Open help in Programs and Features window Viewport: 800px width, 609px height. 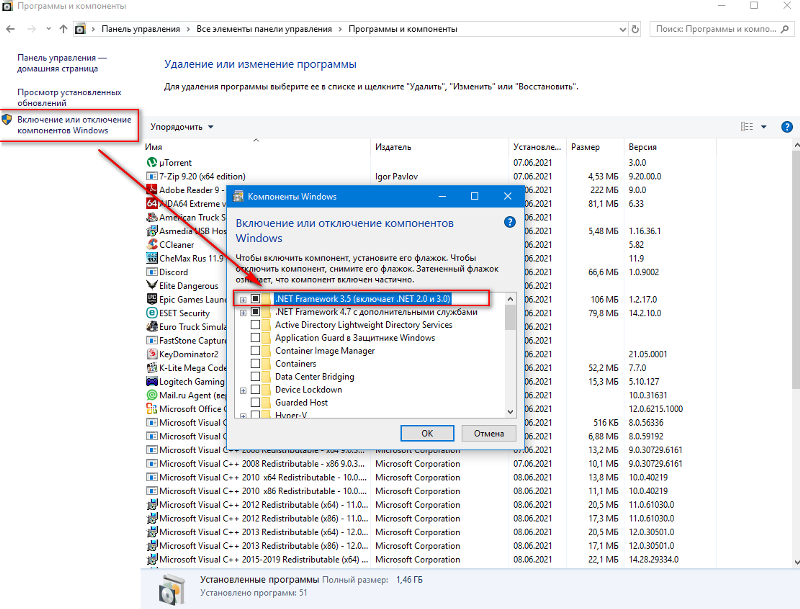coord(787,126)
